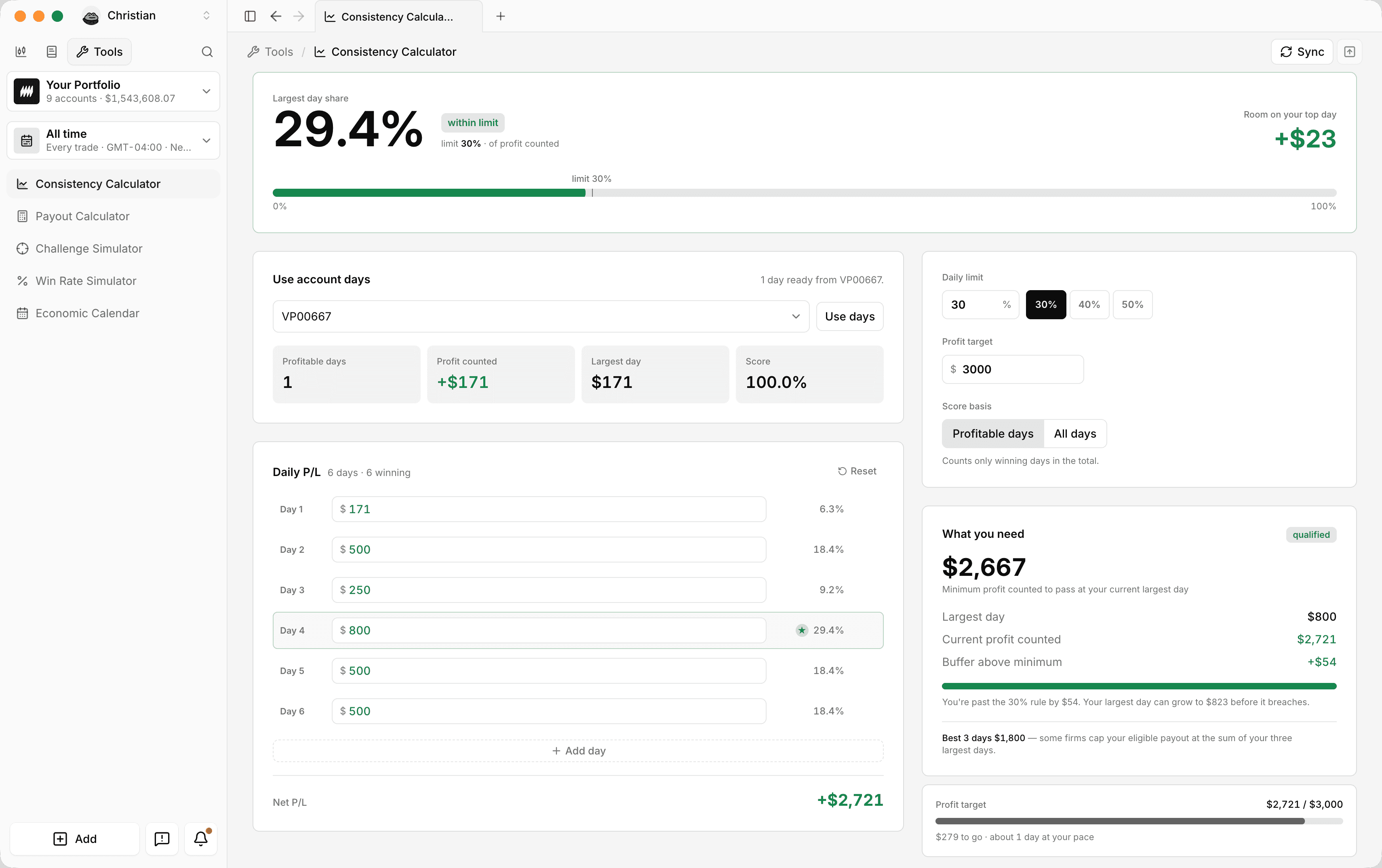Switch score basis to Profitable days
The image size is (1382, 868).
(993, 434)
